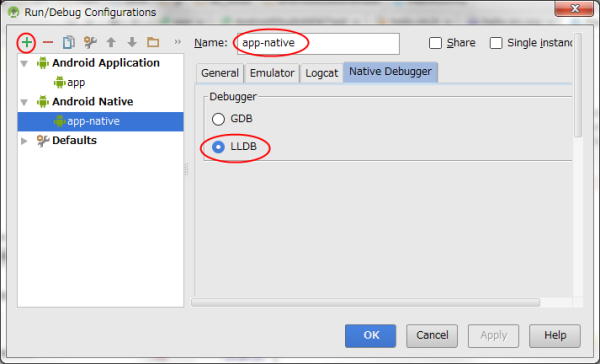Click the Android Application robot icon
The image size is (600, 364).
tap(43, 63)
